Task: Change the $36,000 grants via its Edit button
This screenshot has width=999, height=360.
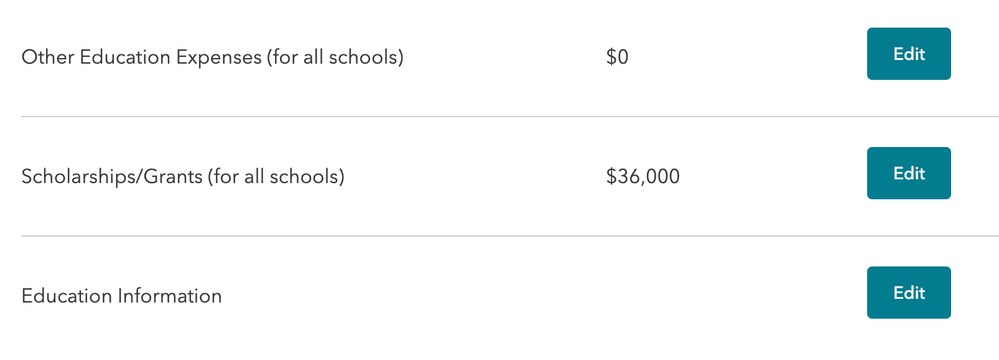Action: (909, 173)
